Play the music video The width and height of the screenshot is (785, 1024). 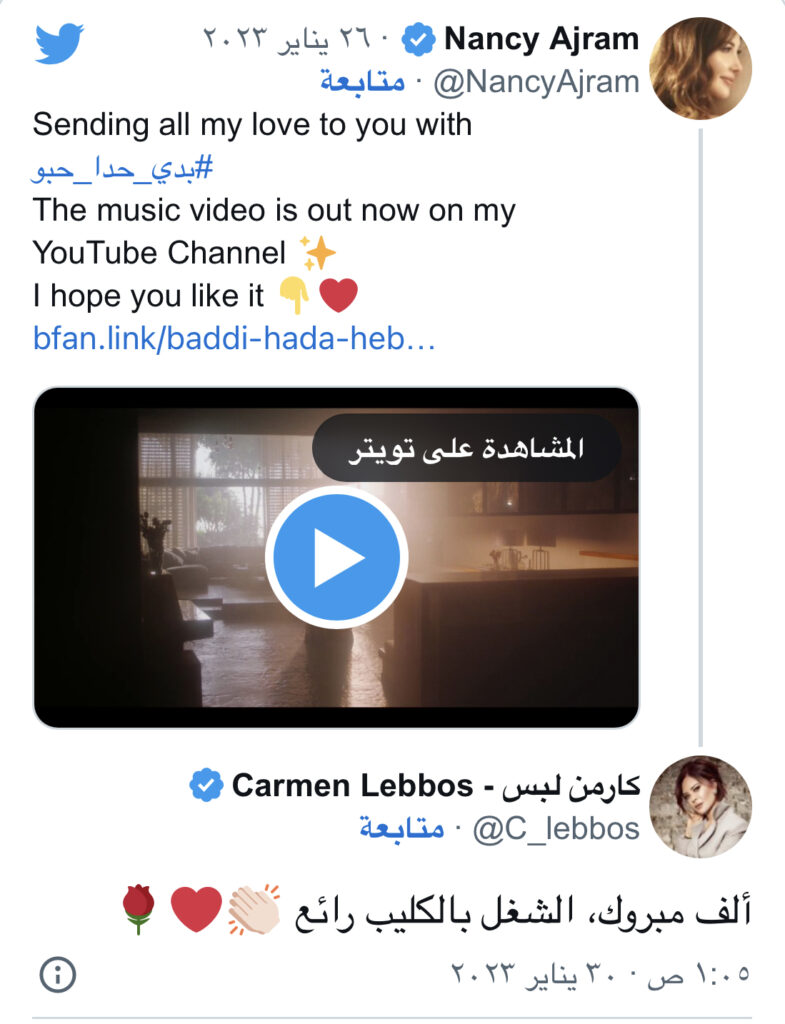(336, 557)
